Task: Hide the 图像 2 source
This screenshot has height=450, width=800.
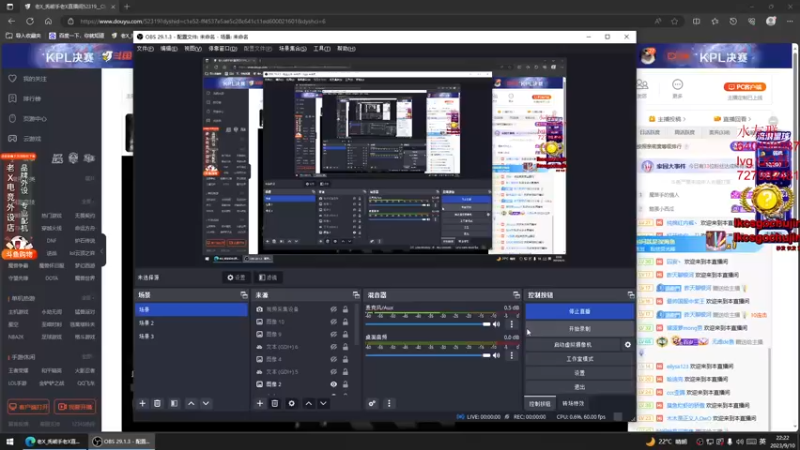Action: (x=333, y=384)
